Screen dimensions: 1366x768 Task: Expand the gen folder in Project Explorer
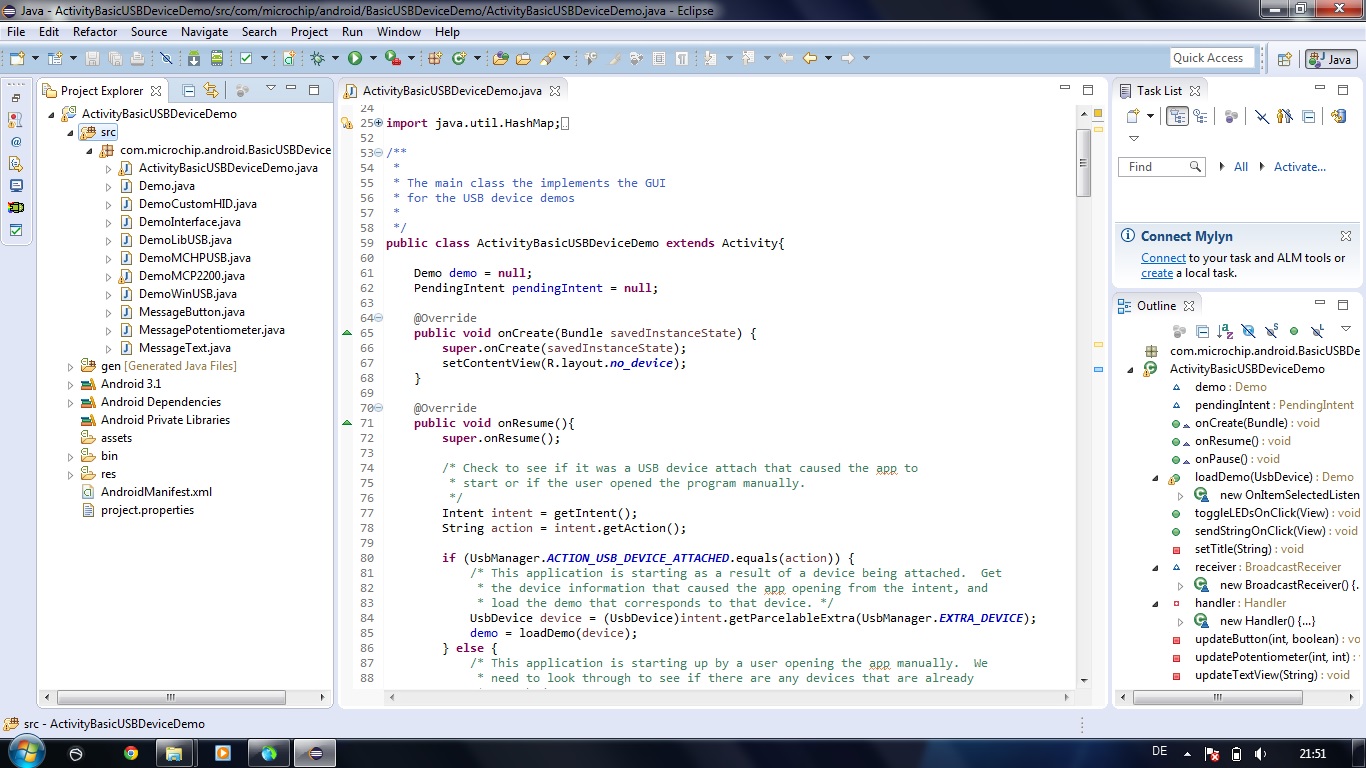click(70, 367)
